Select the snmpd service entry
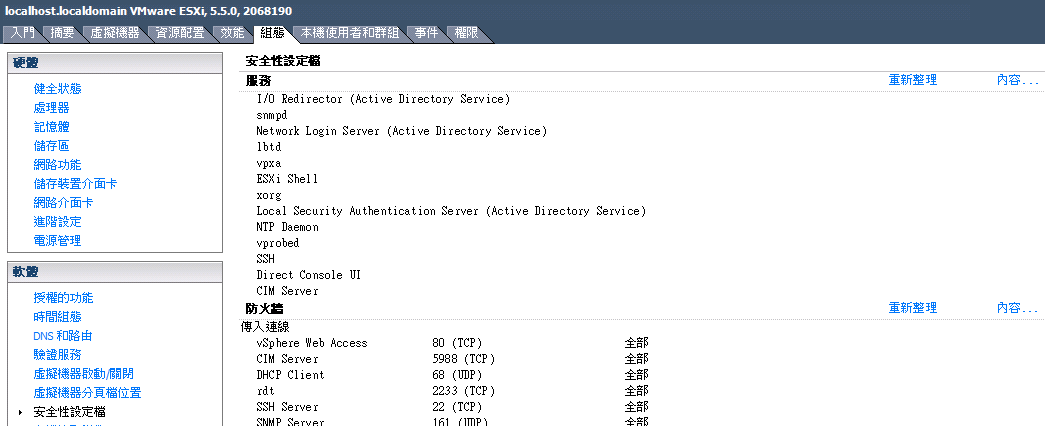Viewport: 1045px width, 426px height. pyautogui.click(x=272, y=115)
